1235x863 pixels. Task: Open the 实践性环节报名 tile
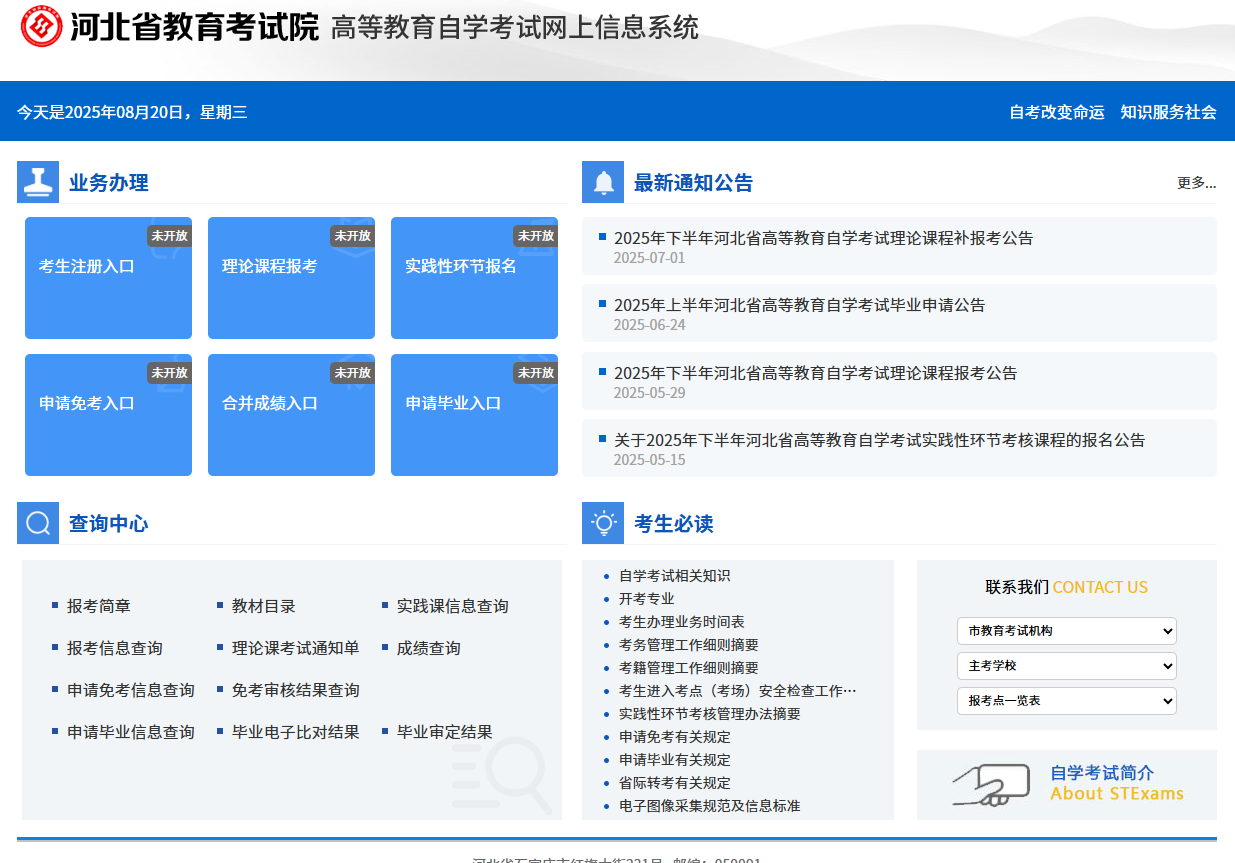[474, 278]
